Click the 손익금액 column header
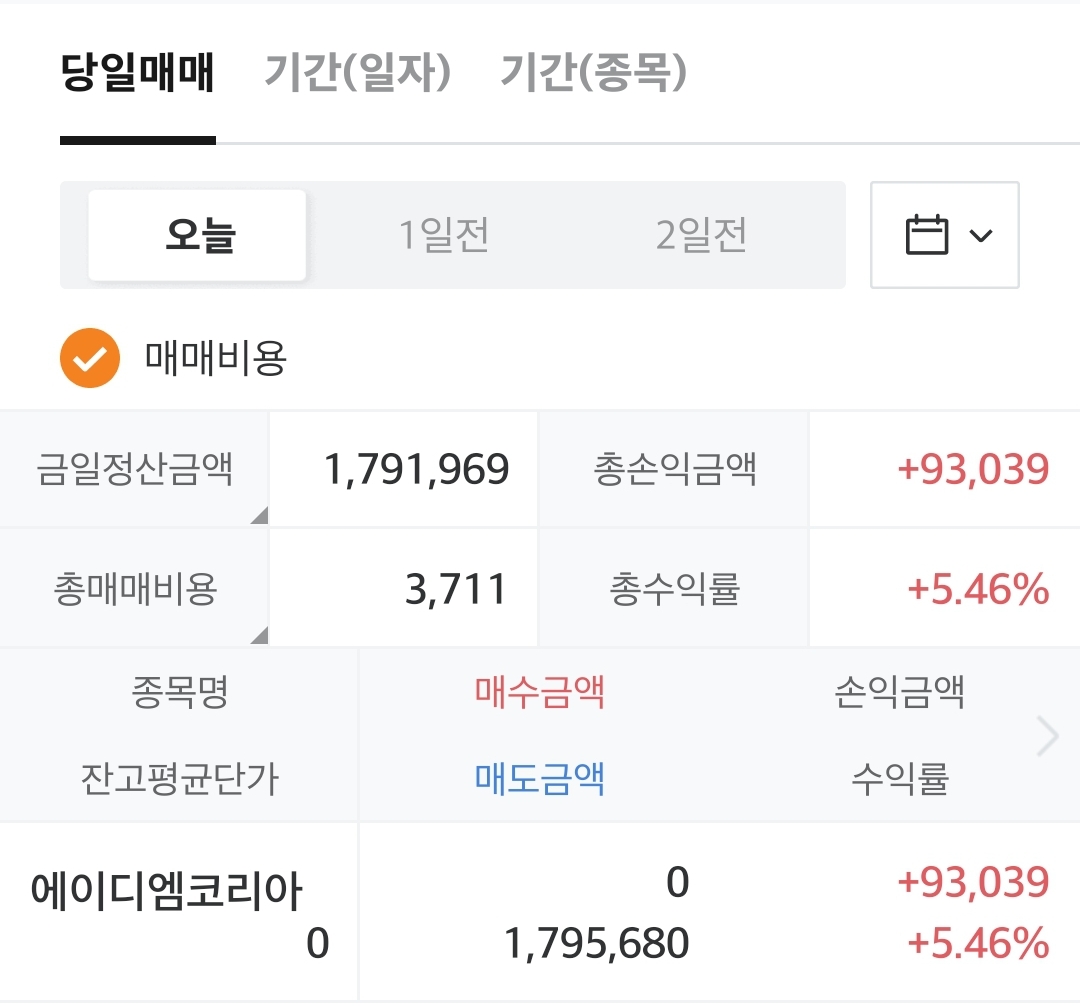The image size is (1080, 1006). [899, 692]
